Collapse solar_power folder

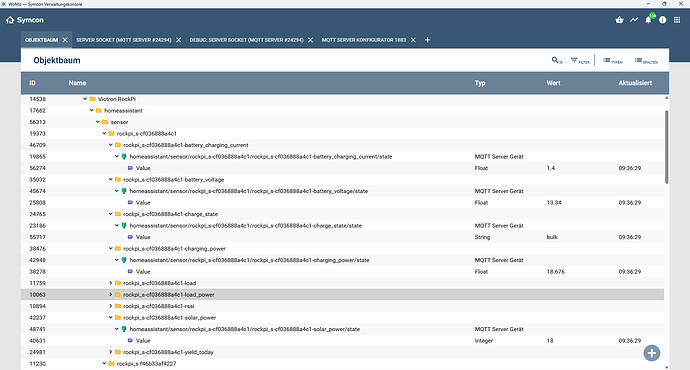click(110, 318)
